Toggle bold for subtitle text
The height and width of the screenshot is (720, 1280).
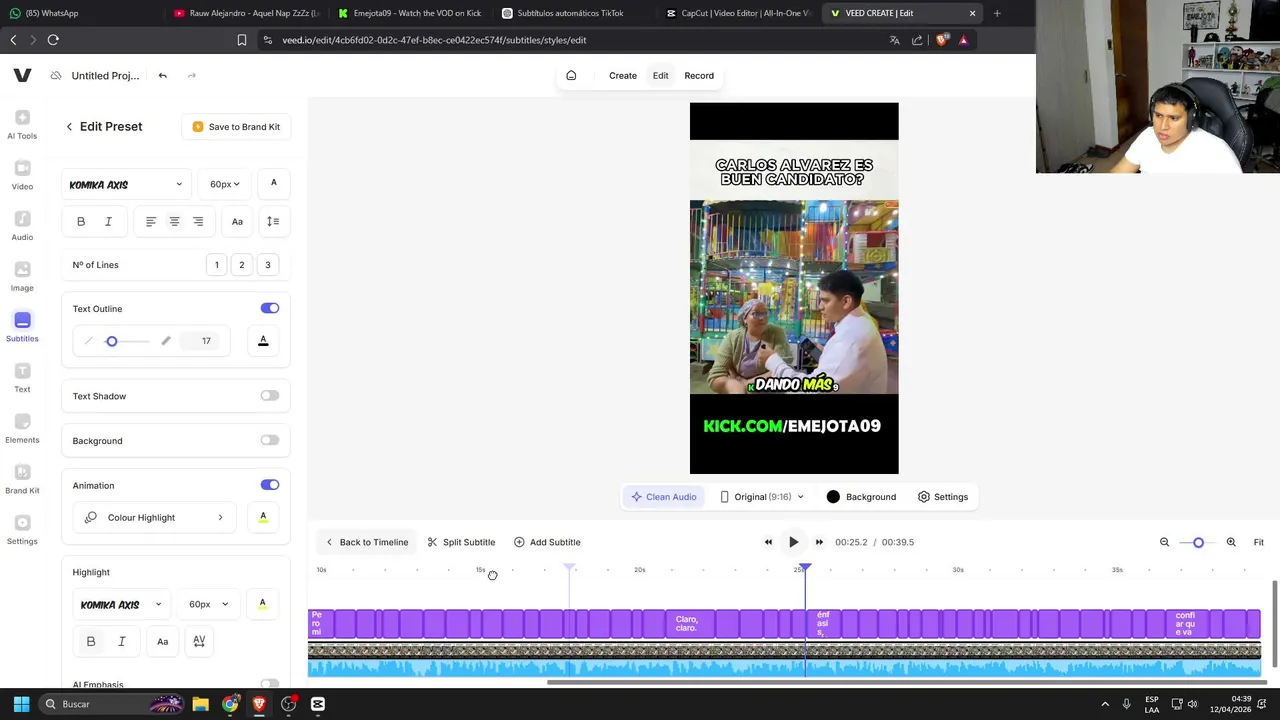click(81, 221)
